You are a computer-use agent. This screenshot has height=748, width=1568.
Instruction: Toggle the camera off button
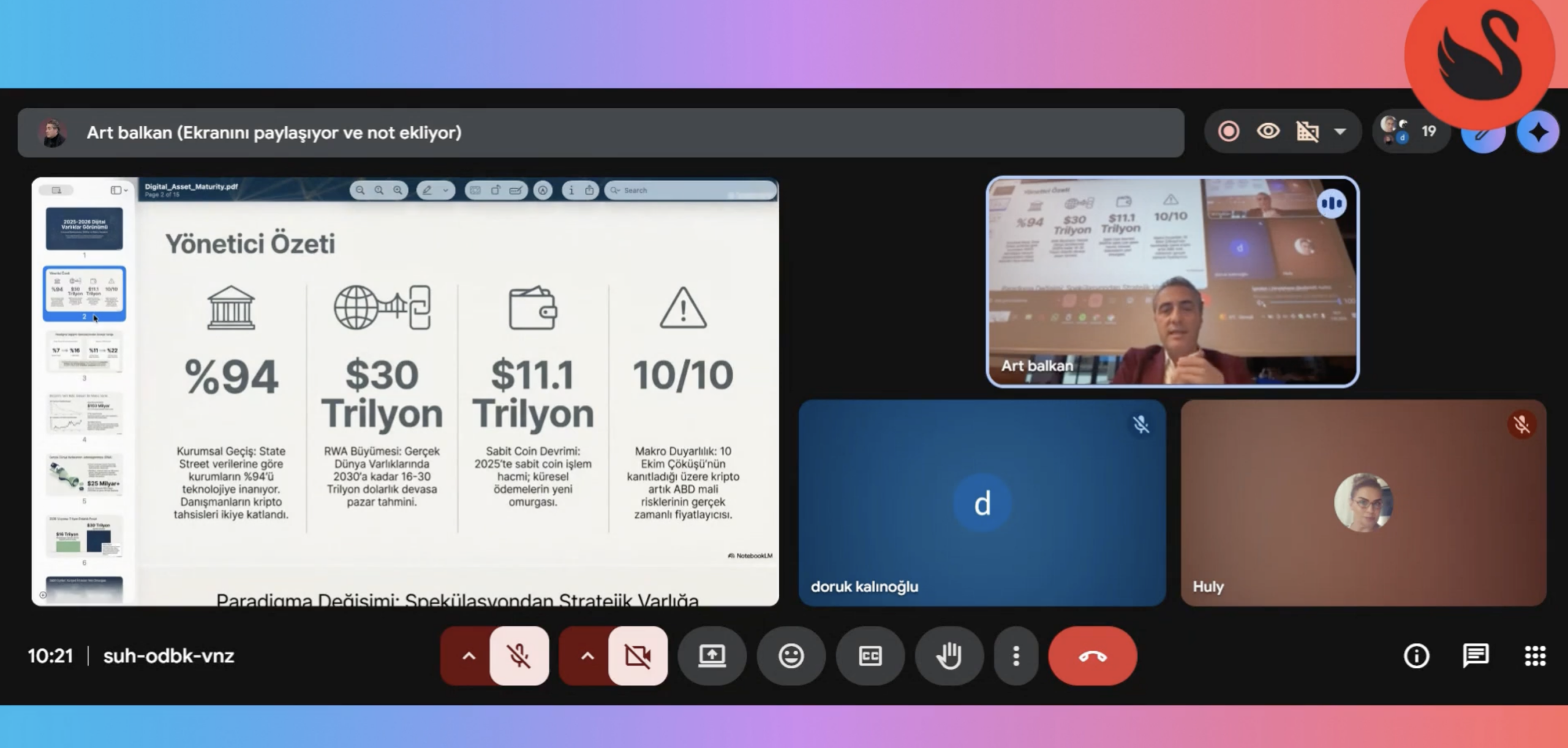[638, 656]
